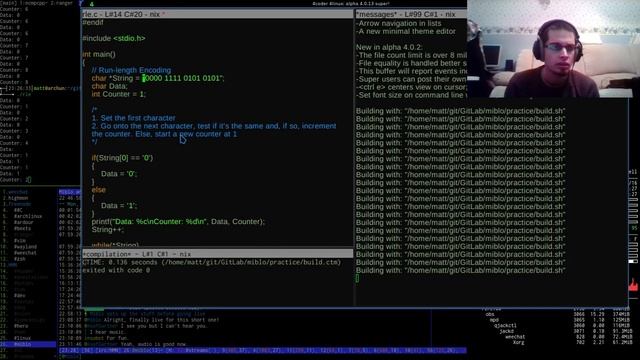Click the if(String[0] == '0') line

122,158
